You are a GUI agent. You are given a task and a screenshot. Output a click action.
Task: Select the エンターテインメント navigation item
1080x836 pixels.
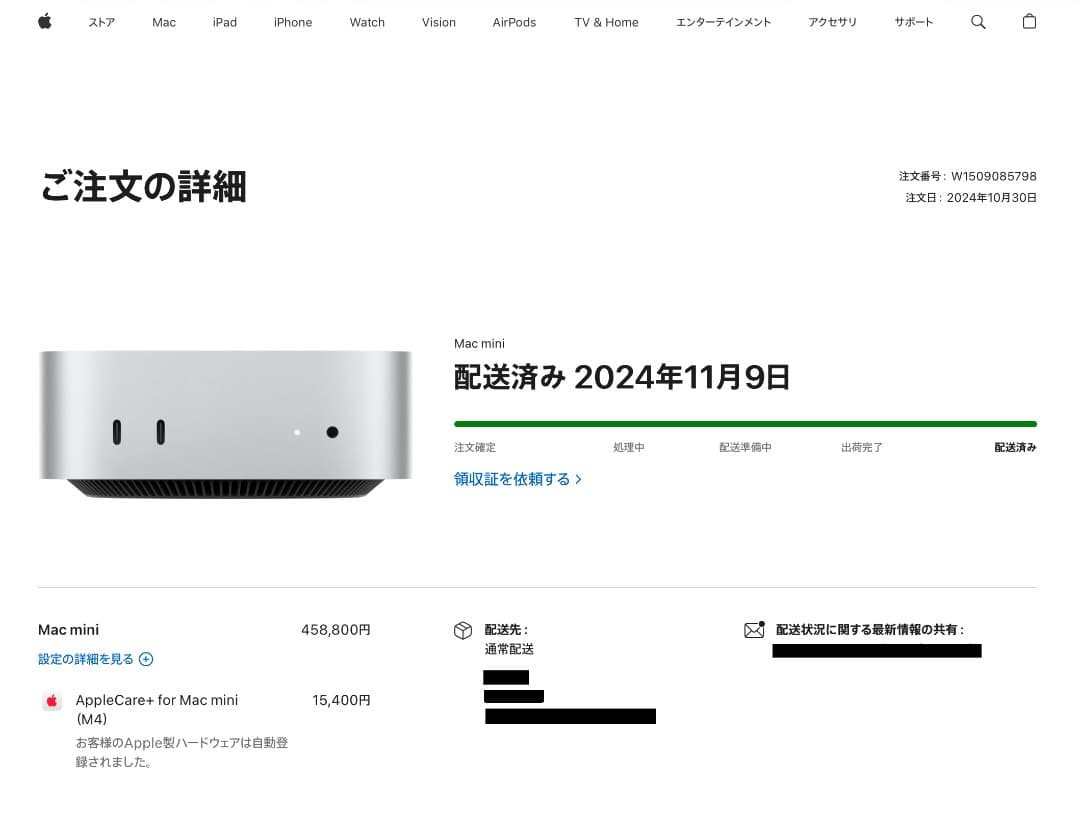pos(723,22)
